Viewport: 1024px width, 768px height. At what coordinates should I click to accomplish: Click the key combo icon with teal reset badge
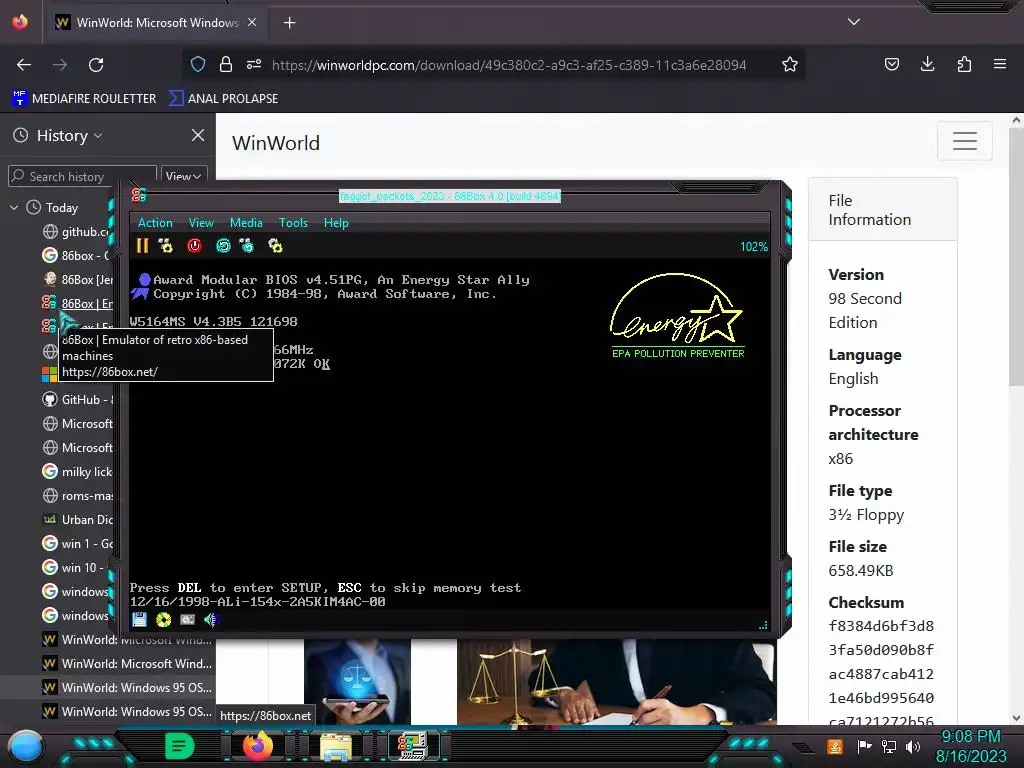click(x=247, y=246)
